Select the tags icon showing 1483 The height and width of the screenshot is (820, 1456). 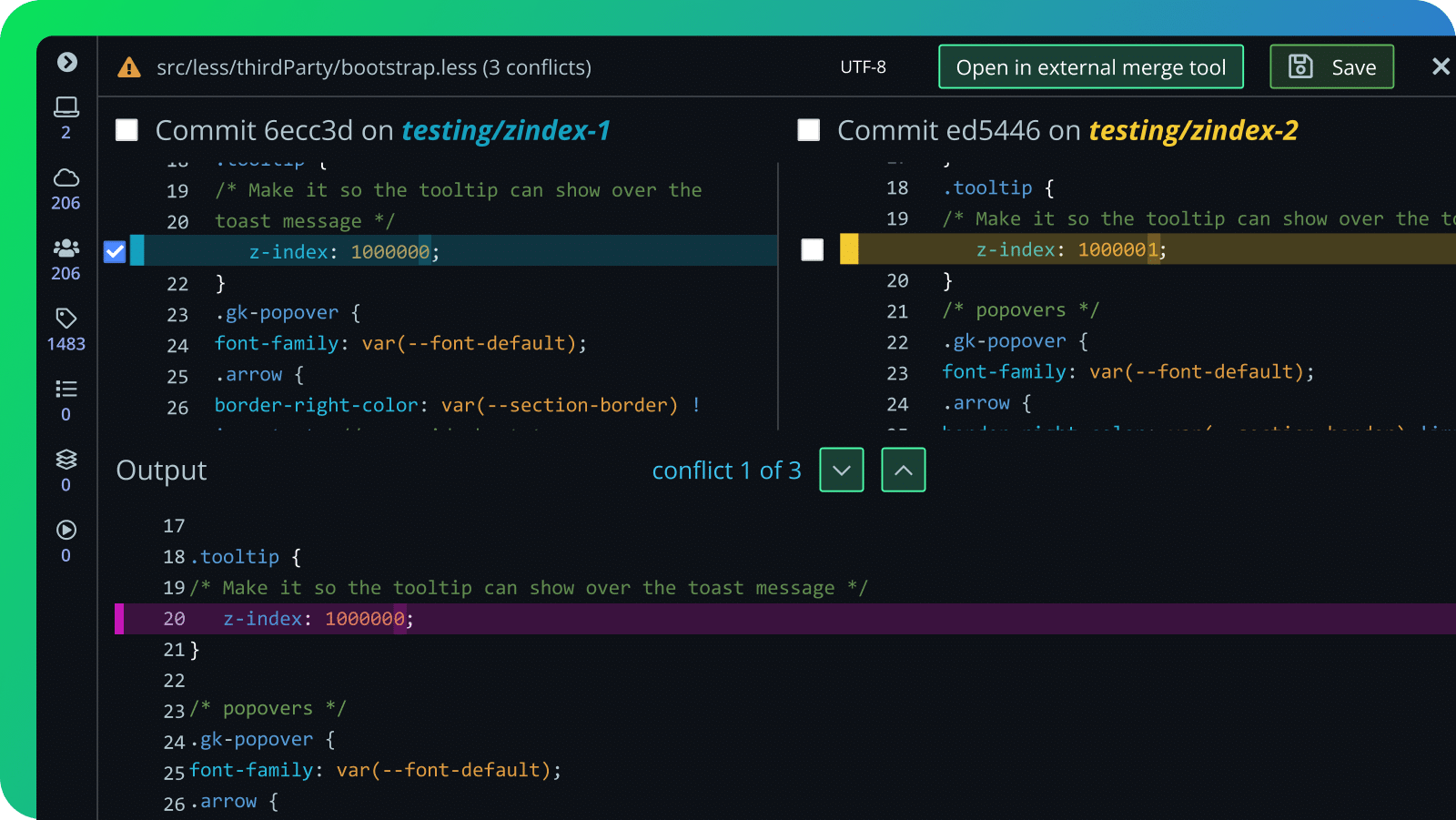pyautogui.click(x=66, y=319)
